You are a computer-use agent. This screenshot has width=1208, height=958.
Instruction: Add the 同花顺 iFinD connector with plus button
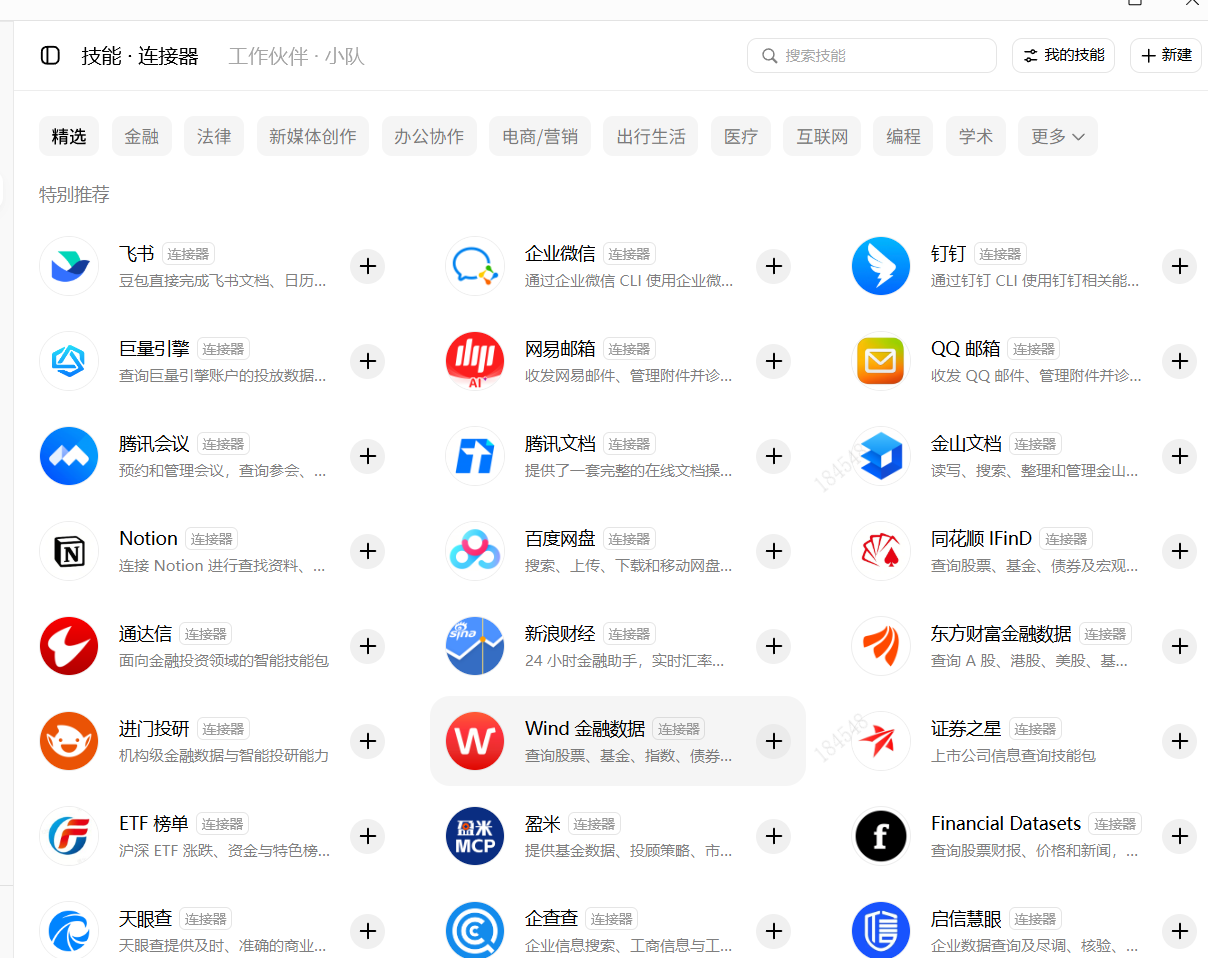[1180, 551]
